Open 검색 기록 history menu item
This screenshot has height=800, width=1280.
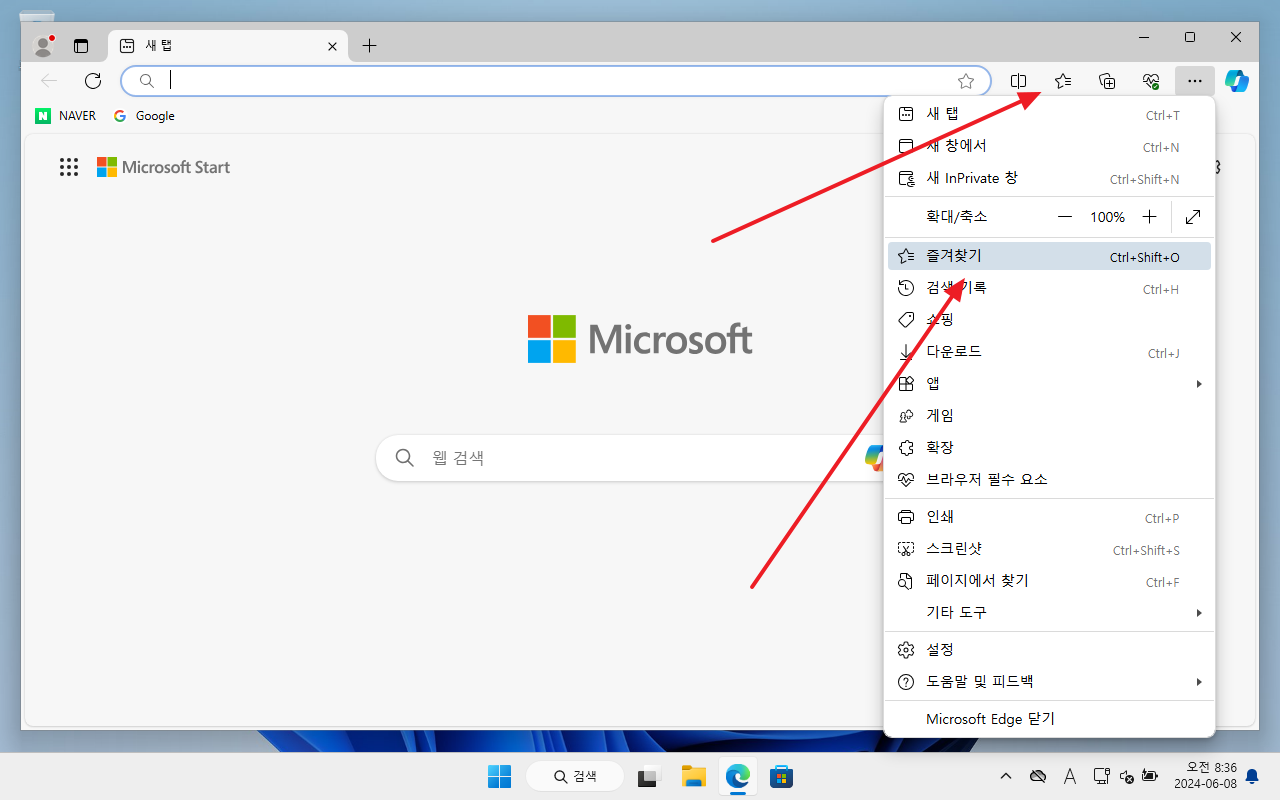(x=1049, y=289)
